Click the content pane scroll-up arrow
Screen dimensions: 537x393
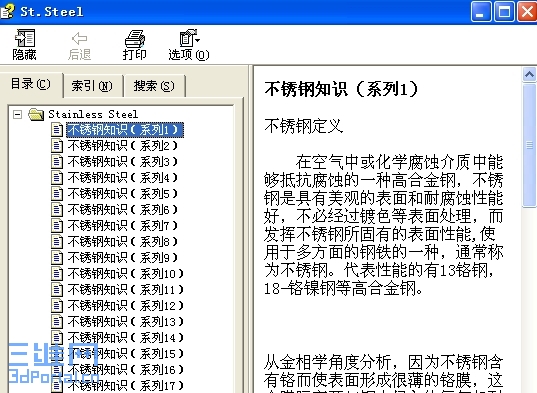pyautogui.click(x=529, y=75)
